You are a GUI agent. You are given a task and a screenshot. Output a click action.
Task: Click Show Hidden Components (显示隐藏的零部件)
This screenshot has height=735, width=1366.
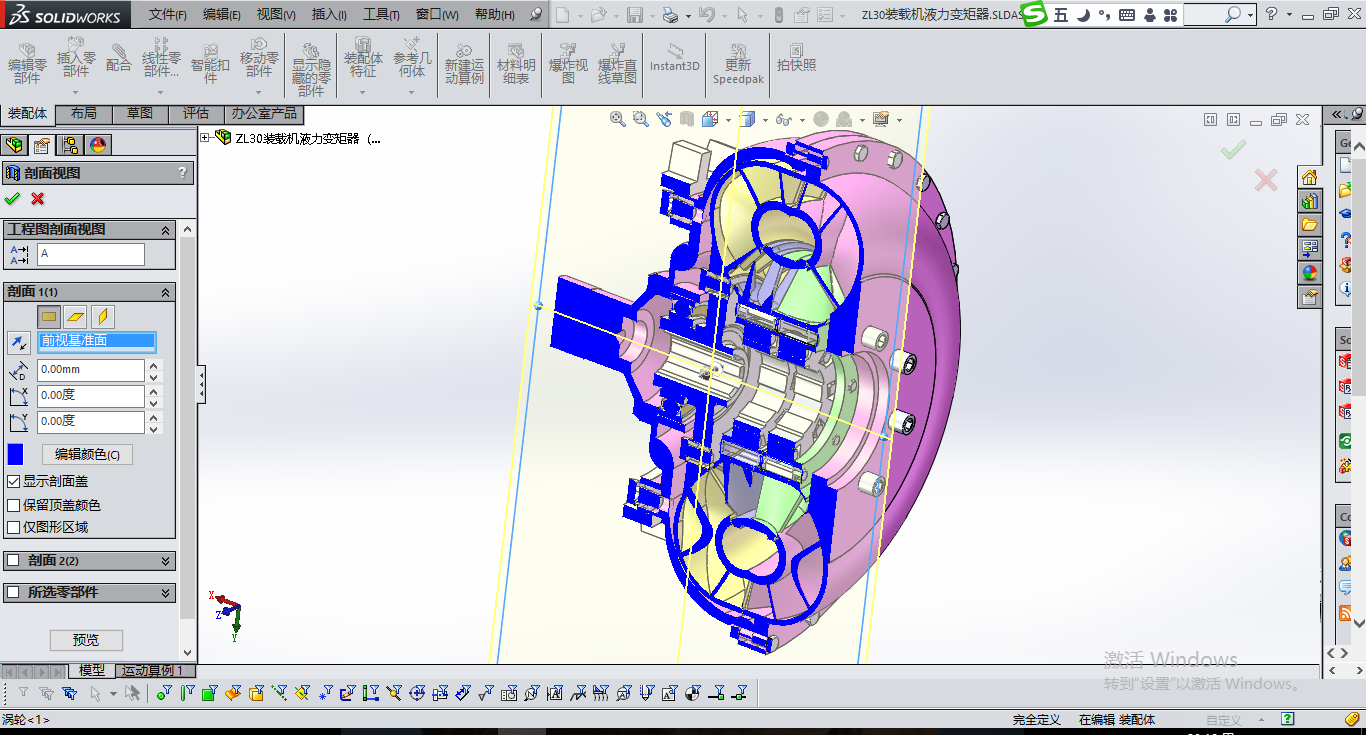click(x=310, y=69)
